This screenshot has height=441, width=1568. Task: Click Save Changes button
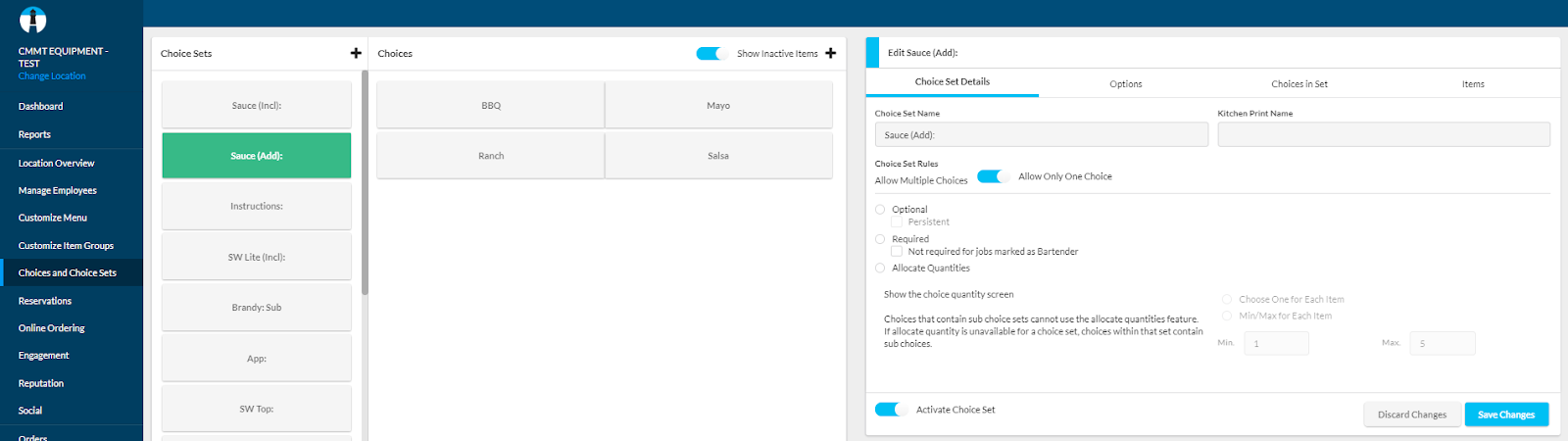(x=1505, y=415)
